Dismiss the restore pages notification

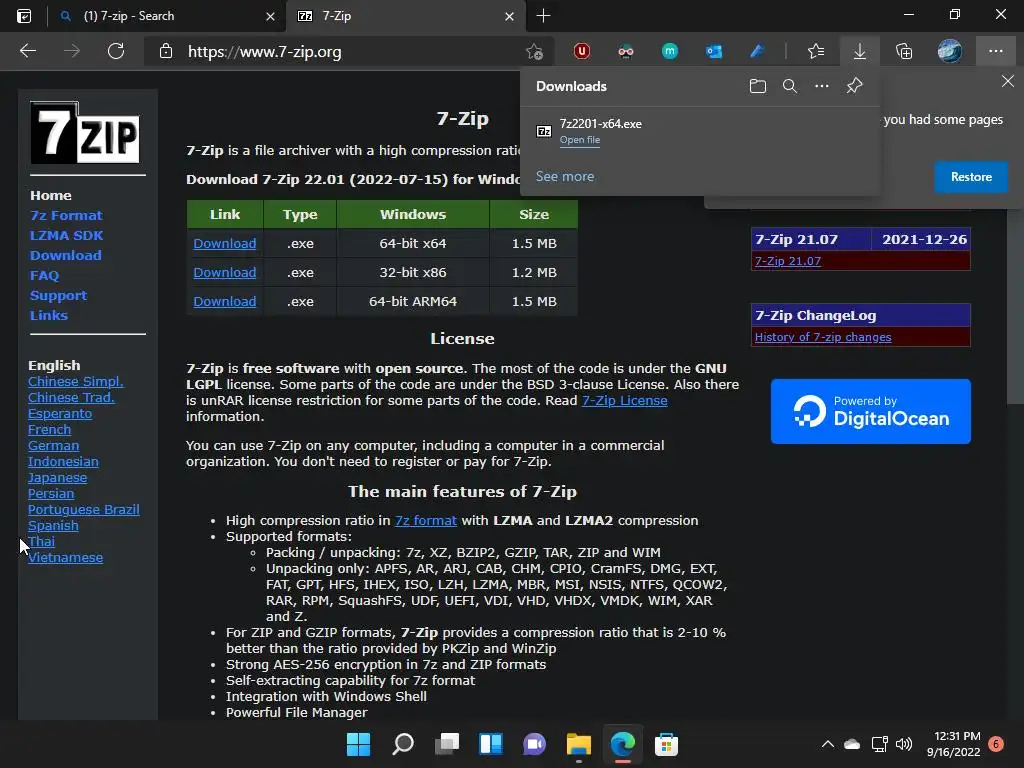point(1008,81)
